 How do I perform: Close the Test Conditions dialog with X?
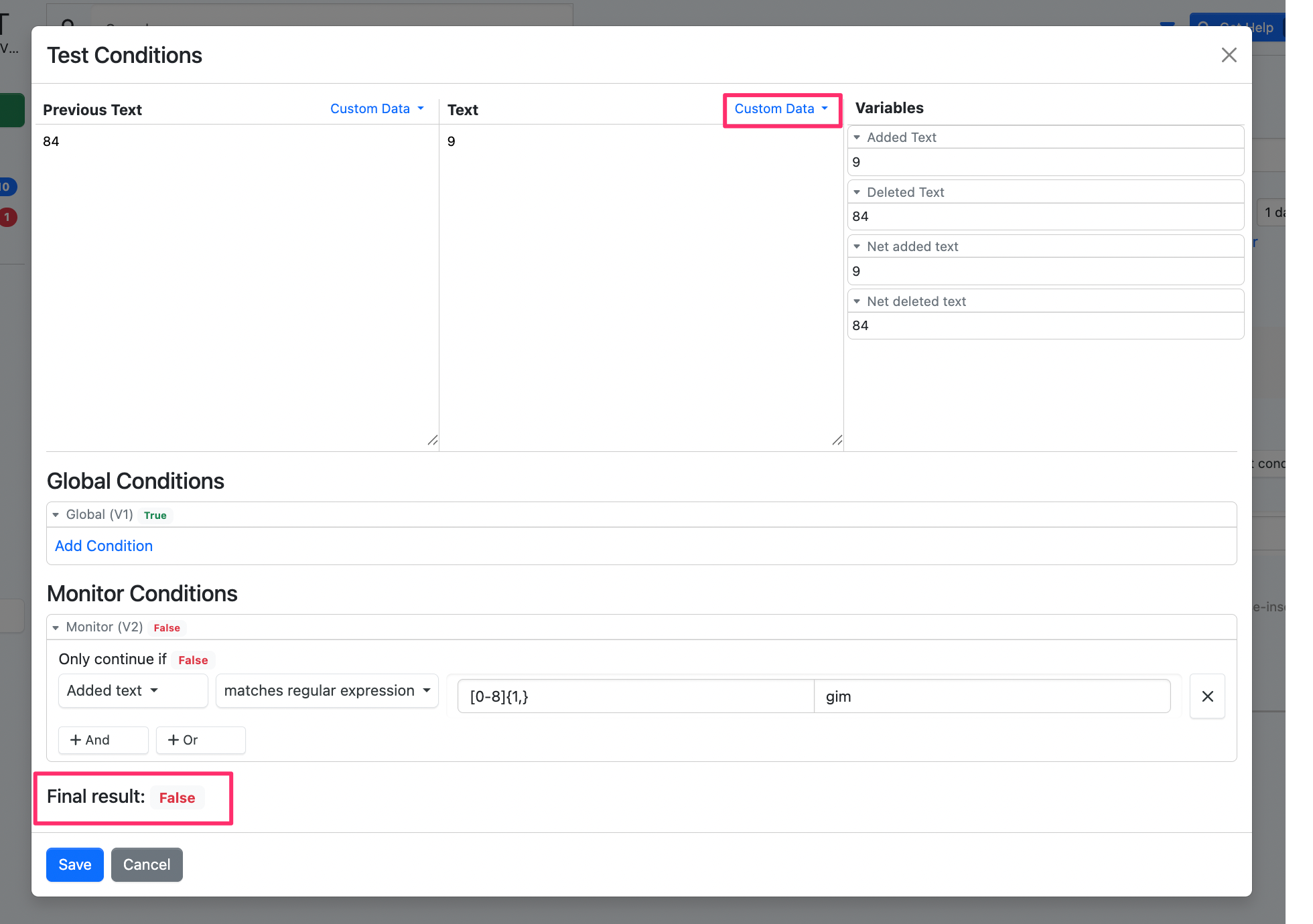coord(1229,55)
